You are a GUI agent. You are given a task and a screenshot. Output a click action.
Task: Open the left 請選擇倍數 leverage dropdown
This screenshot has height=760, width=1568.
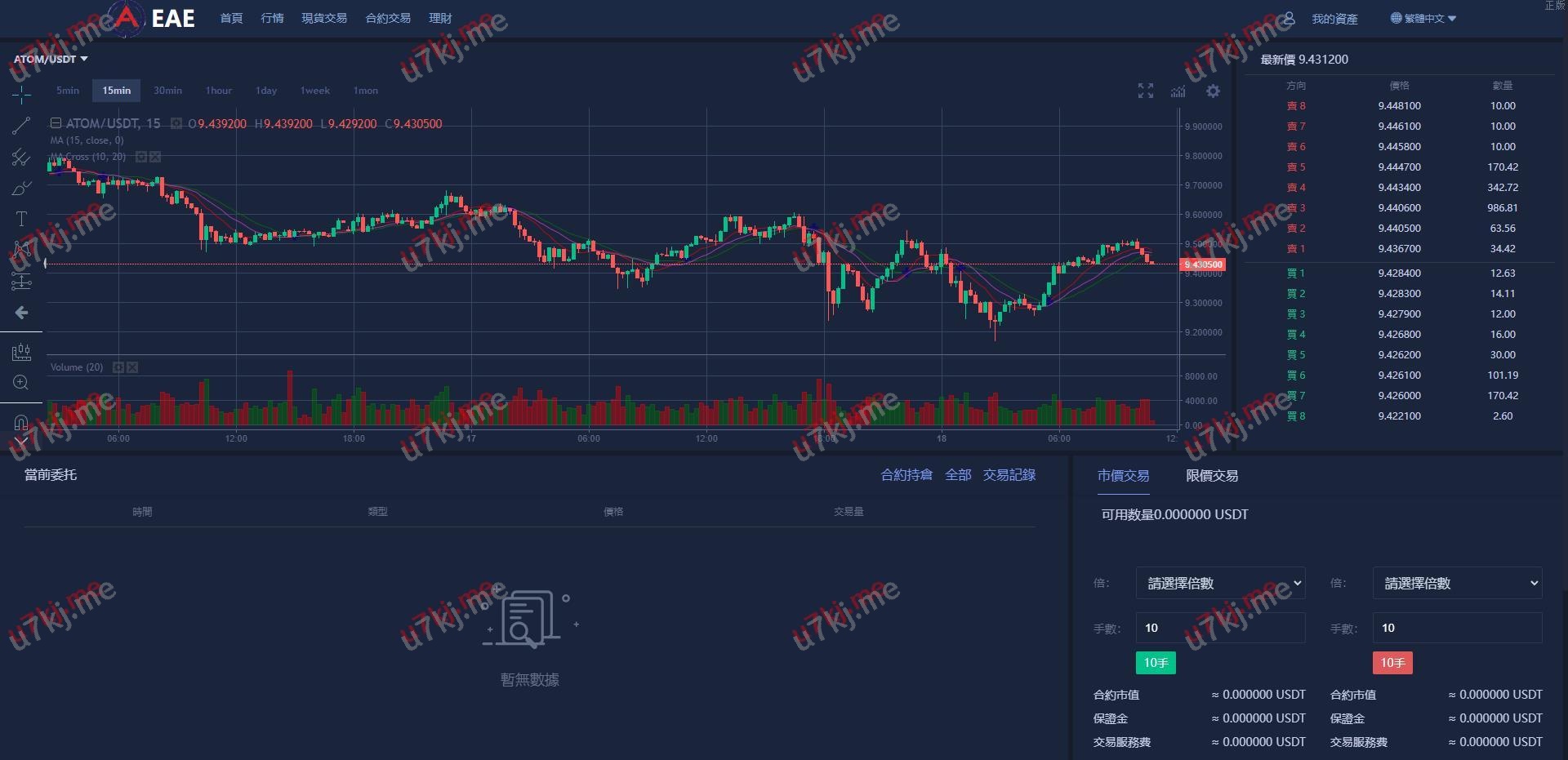coord(1220,583)
